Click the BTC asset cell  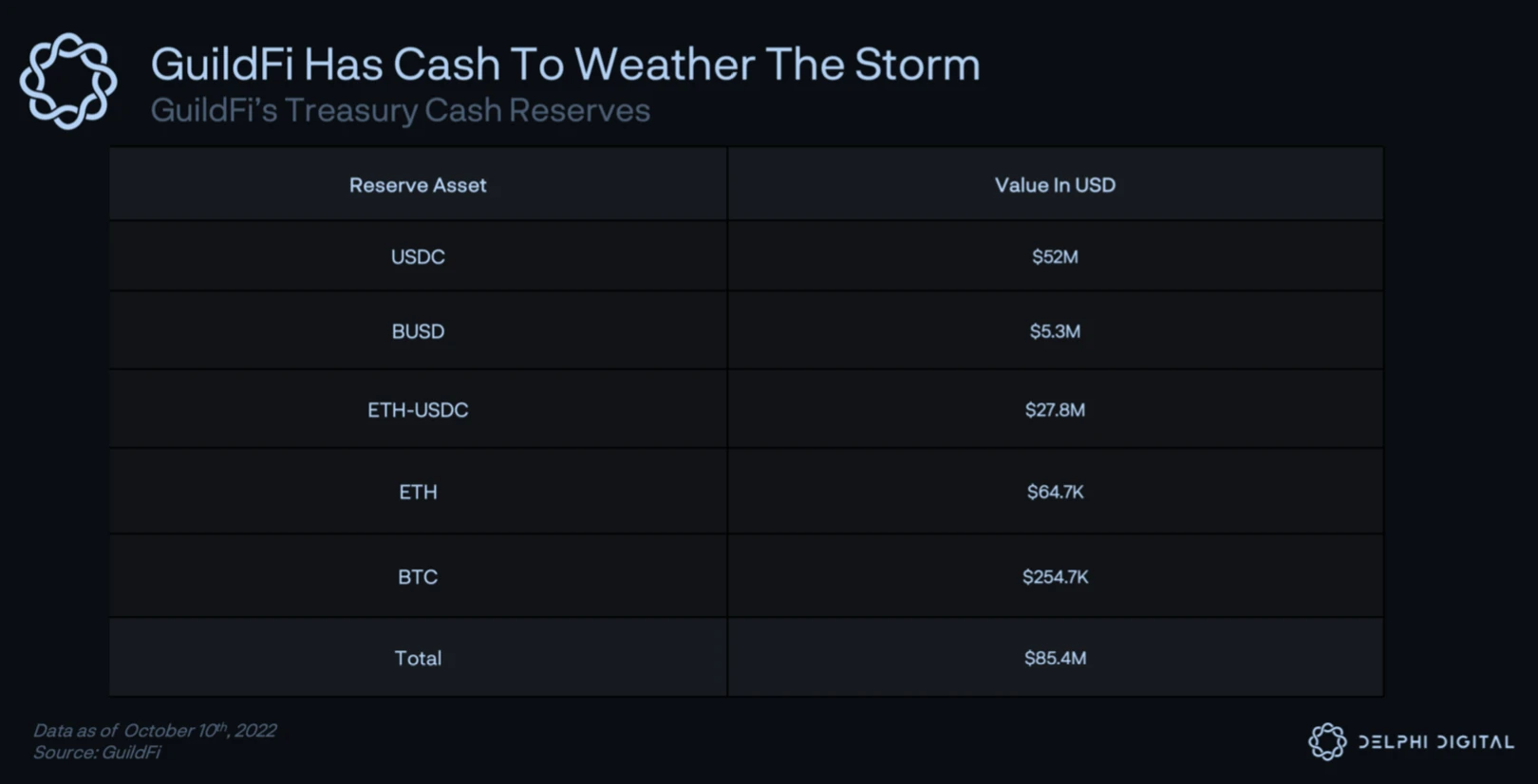coord(418,577)
